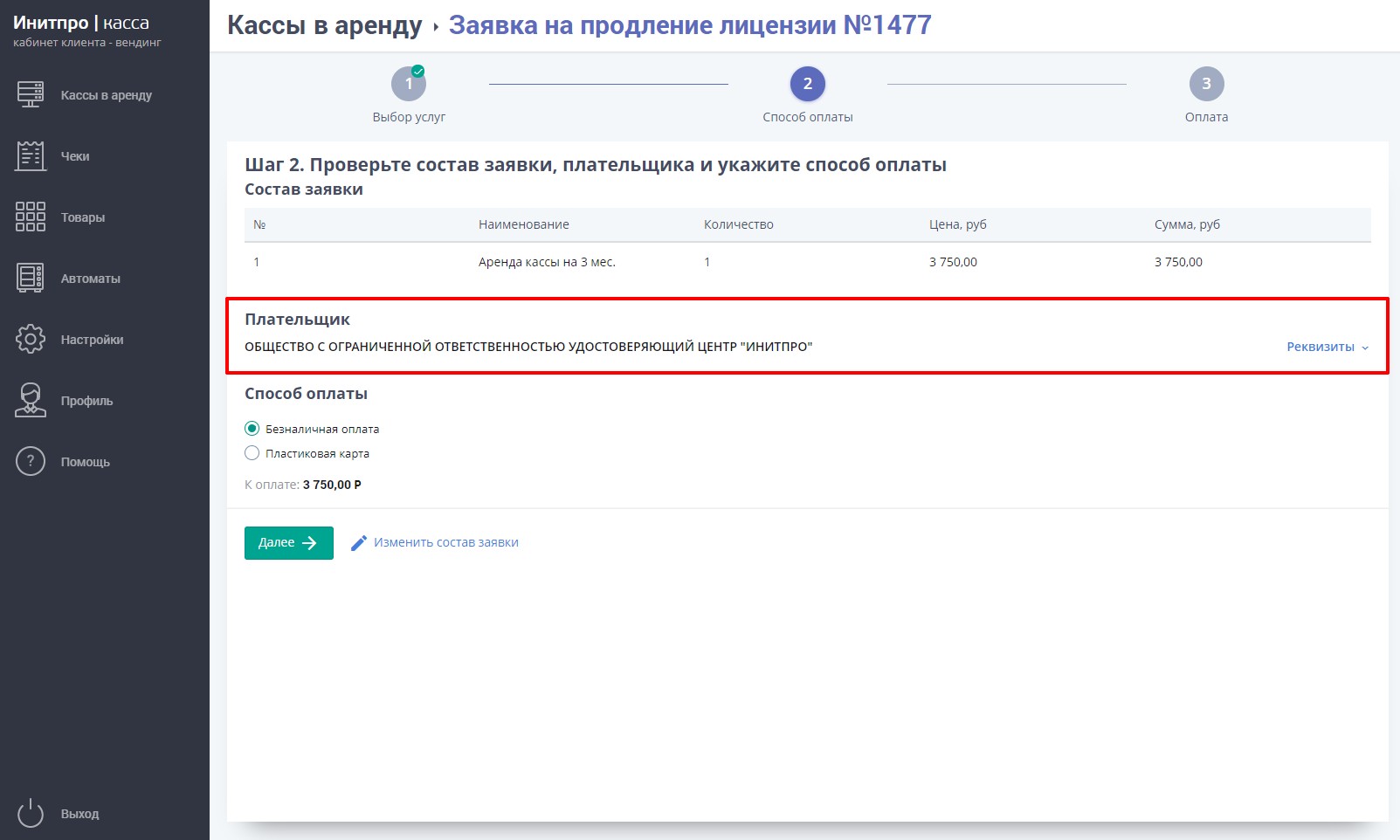Viewport: 1400px width, 840px height.
Task: Click the К оплате 3 750,00 amount
Action: tap(332, 485)
